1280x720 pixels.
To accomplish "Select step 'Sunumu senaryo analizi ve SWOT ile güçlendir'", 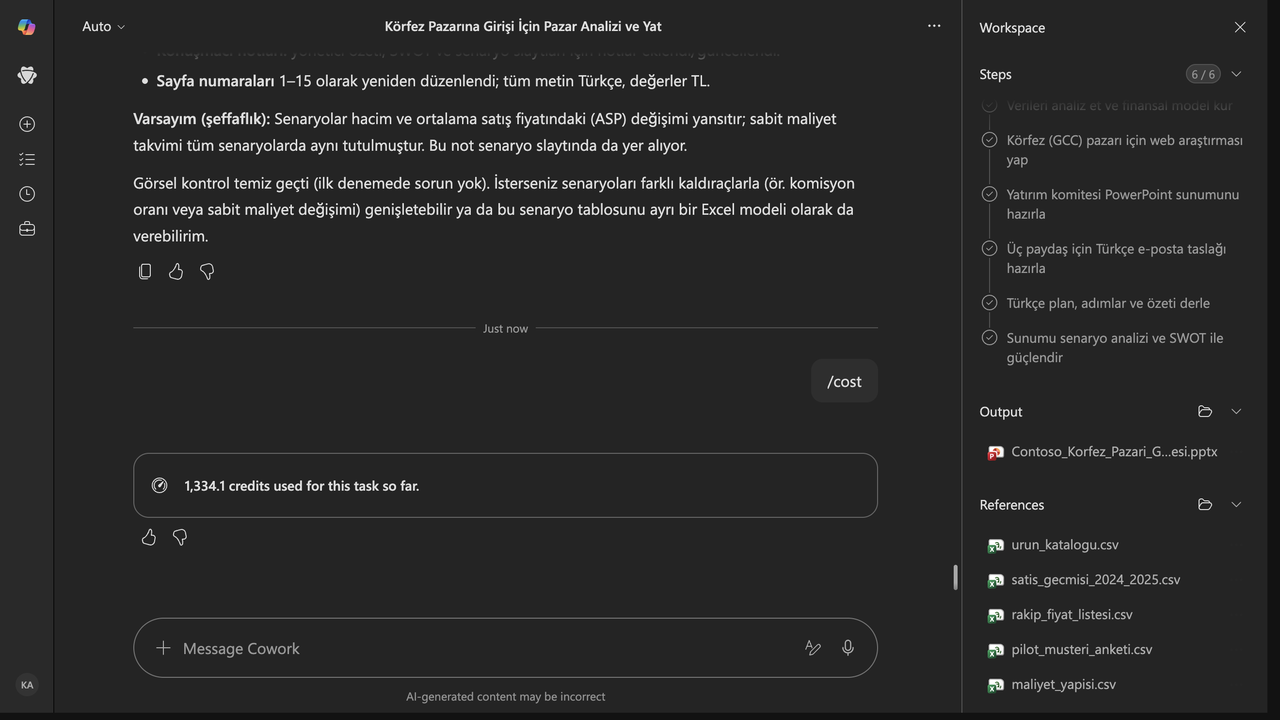I will click(1115, 347).
